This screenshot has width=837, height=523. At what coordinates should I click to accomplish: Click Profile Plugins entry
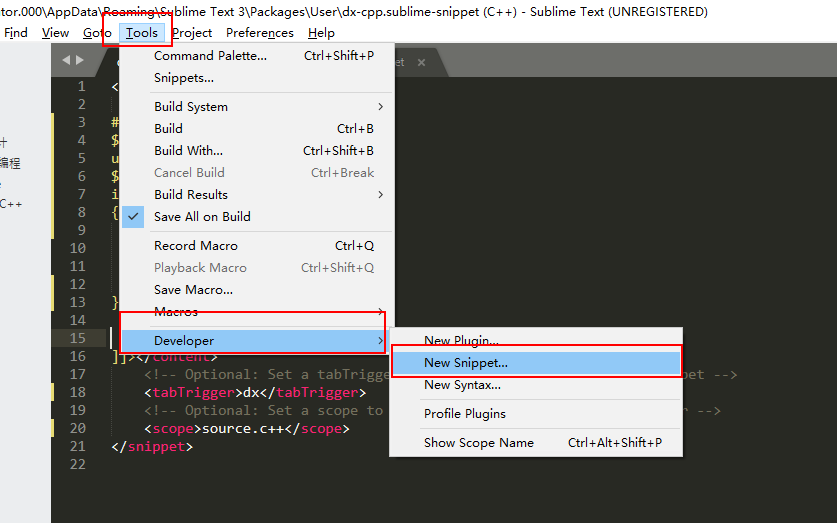click(x=536, y=414)
